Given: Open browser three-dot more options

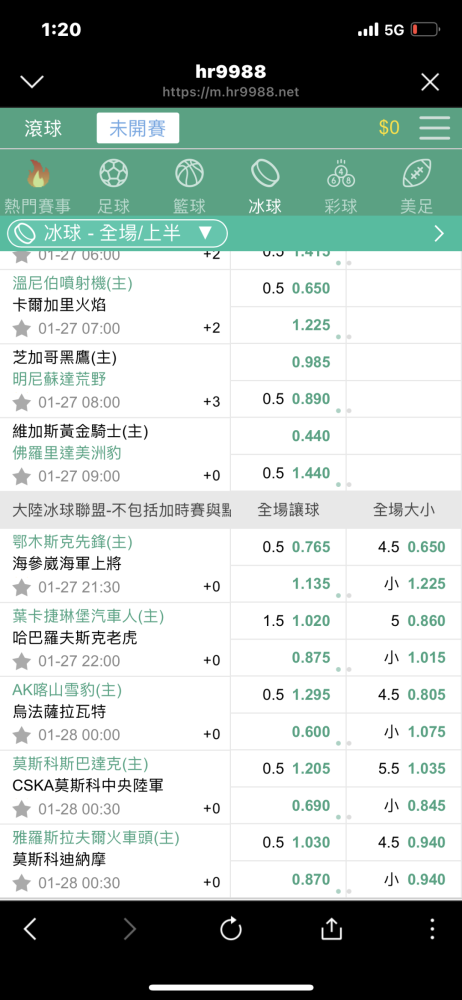Looking at the screenshot, I should 432,929.
